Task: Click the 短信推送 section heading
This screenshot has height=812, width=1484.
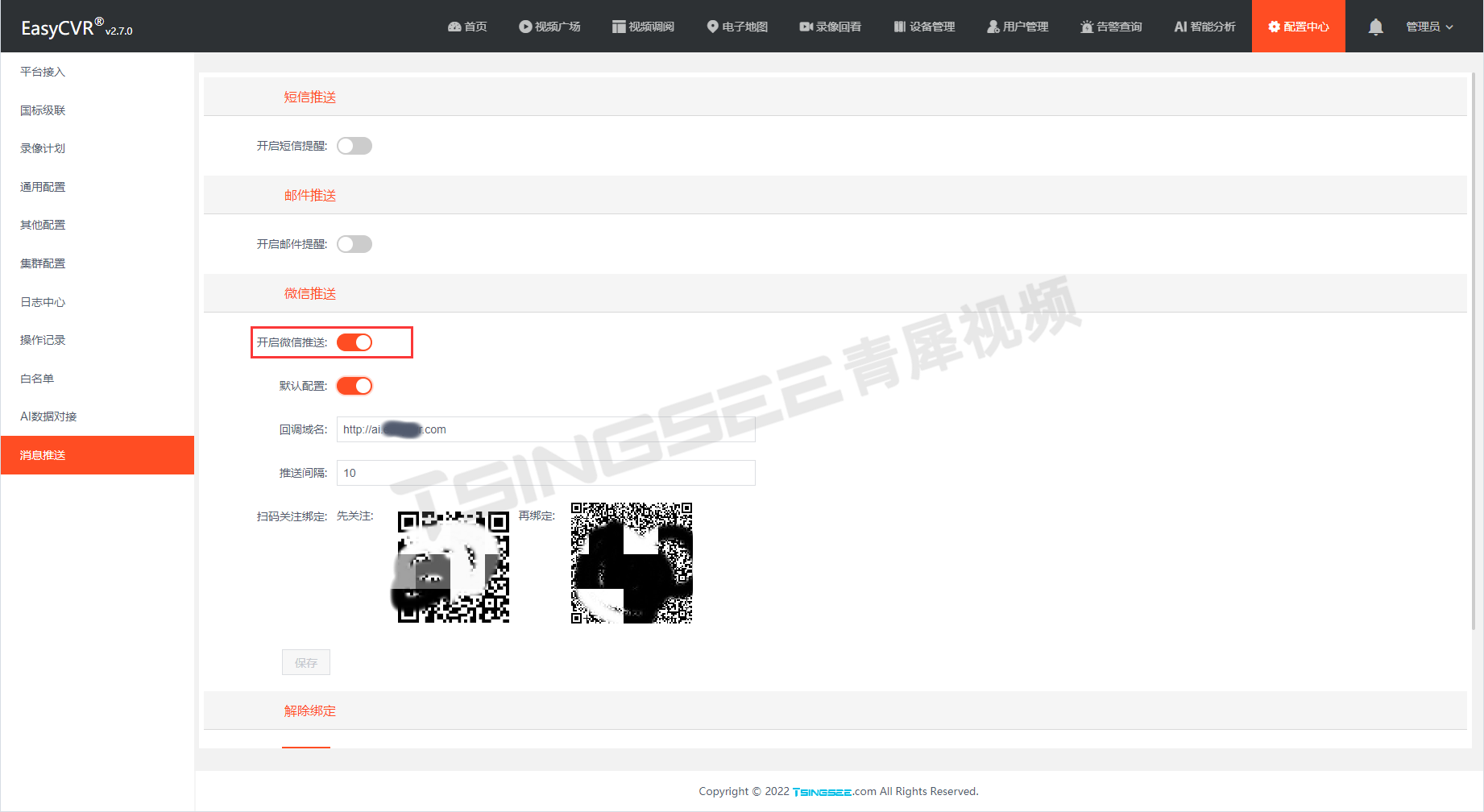Action: coord(310,97)
